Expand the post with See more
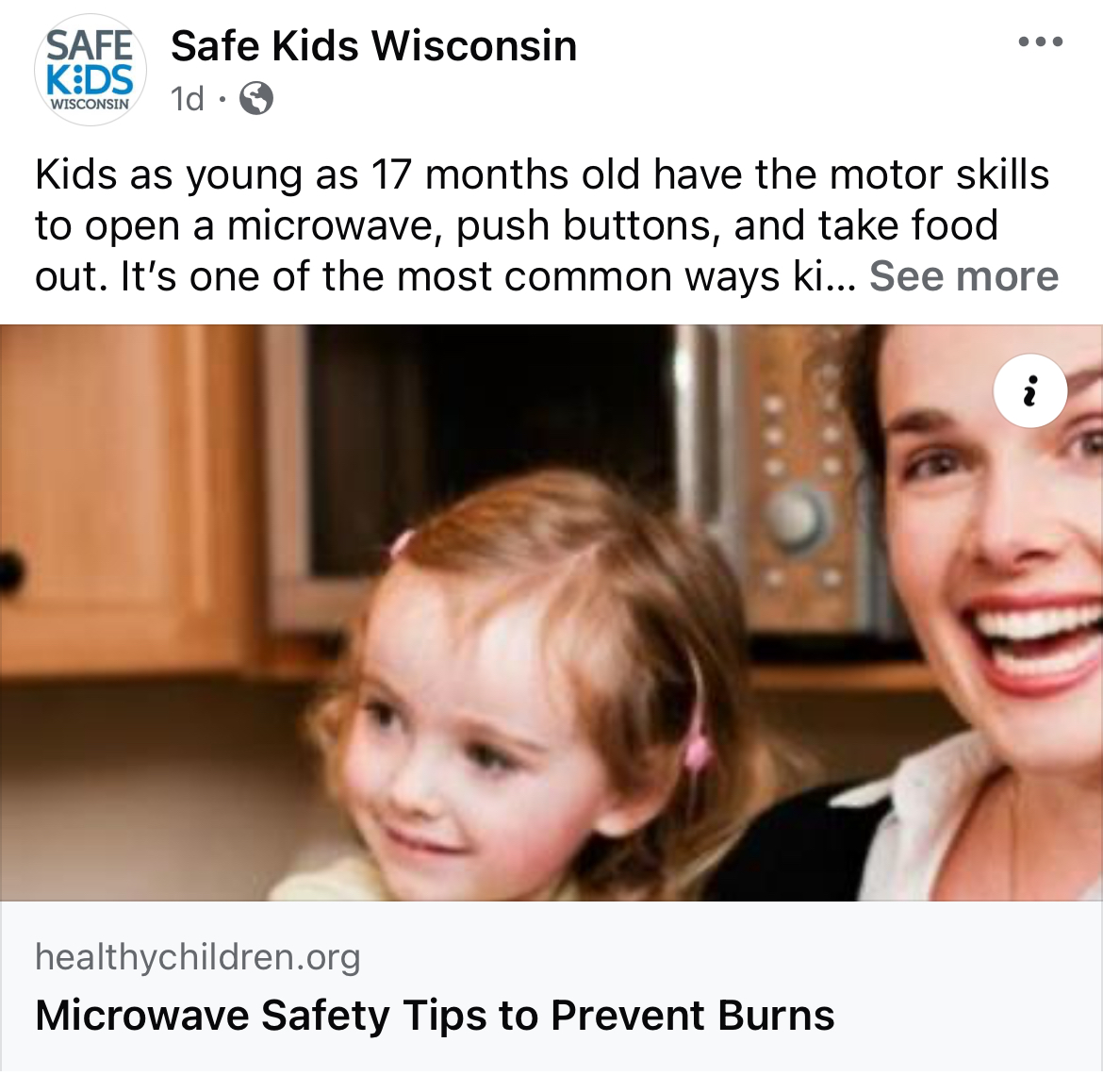The height and width of the screenshot is (1092, 1103). 963,275
